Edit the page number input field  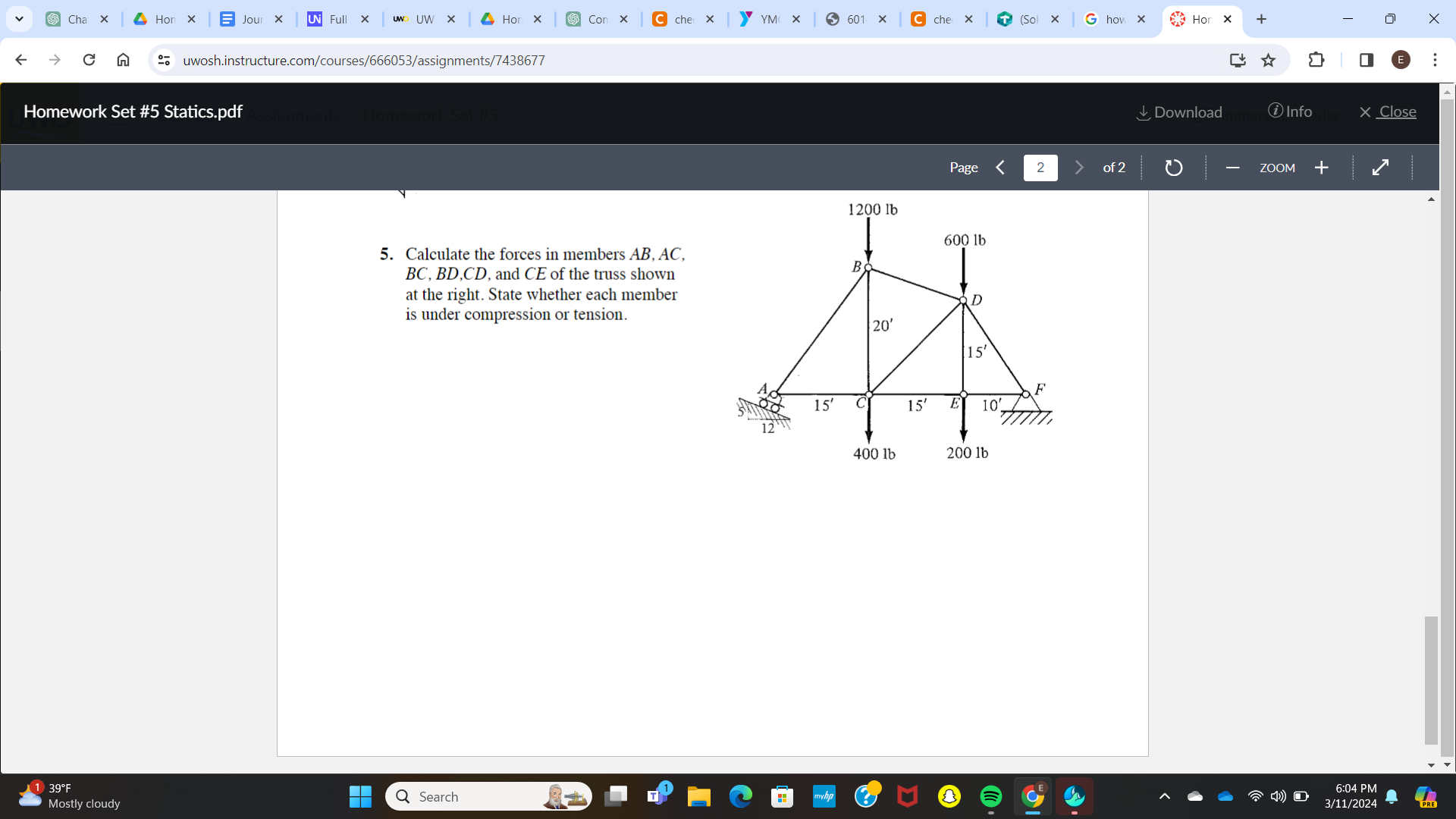pyautogui.click(x=1040, y=168)
